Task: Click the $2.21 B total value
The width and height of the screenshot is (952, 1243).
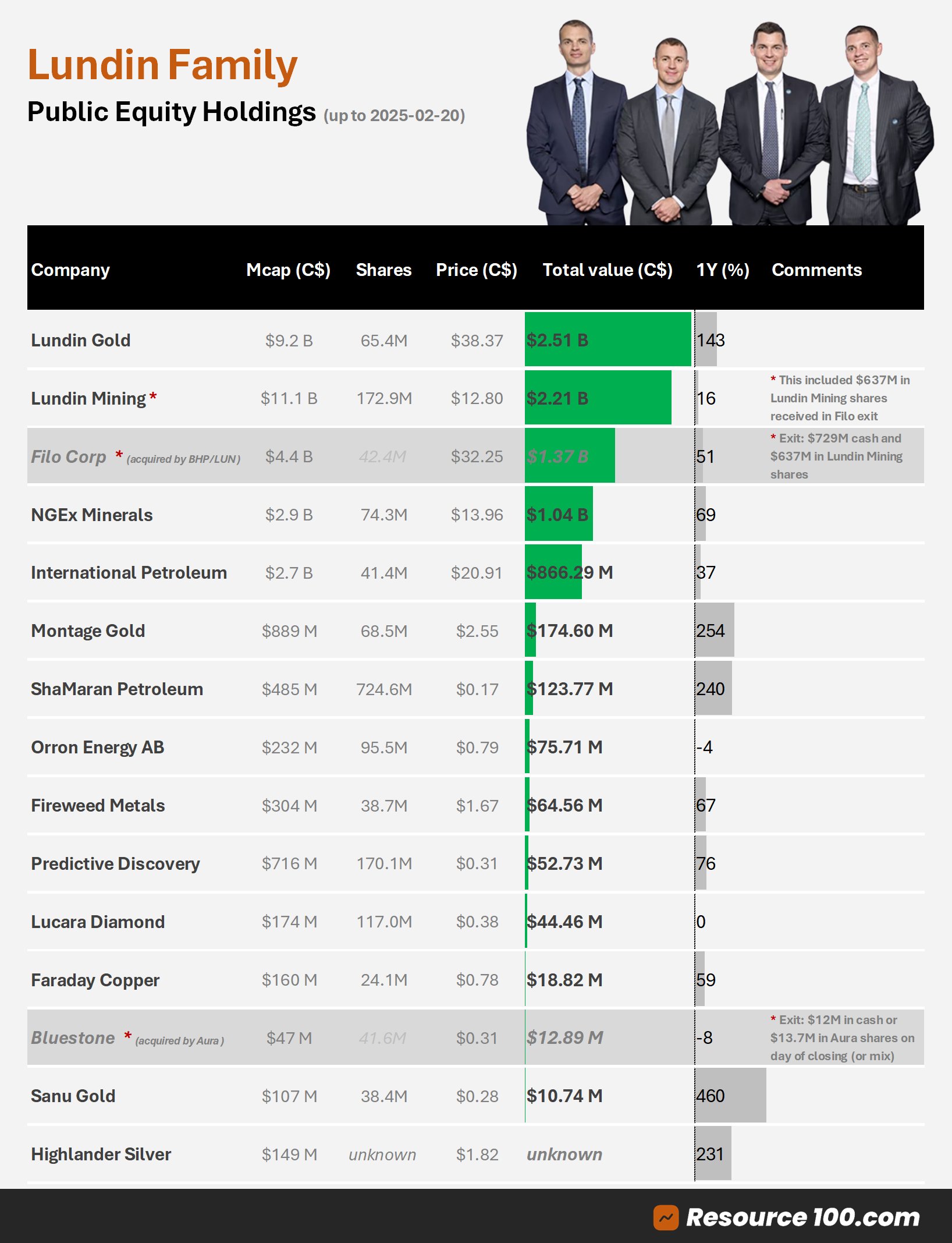Action: point(557,398)
